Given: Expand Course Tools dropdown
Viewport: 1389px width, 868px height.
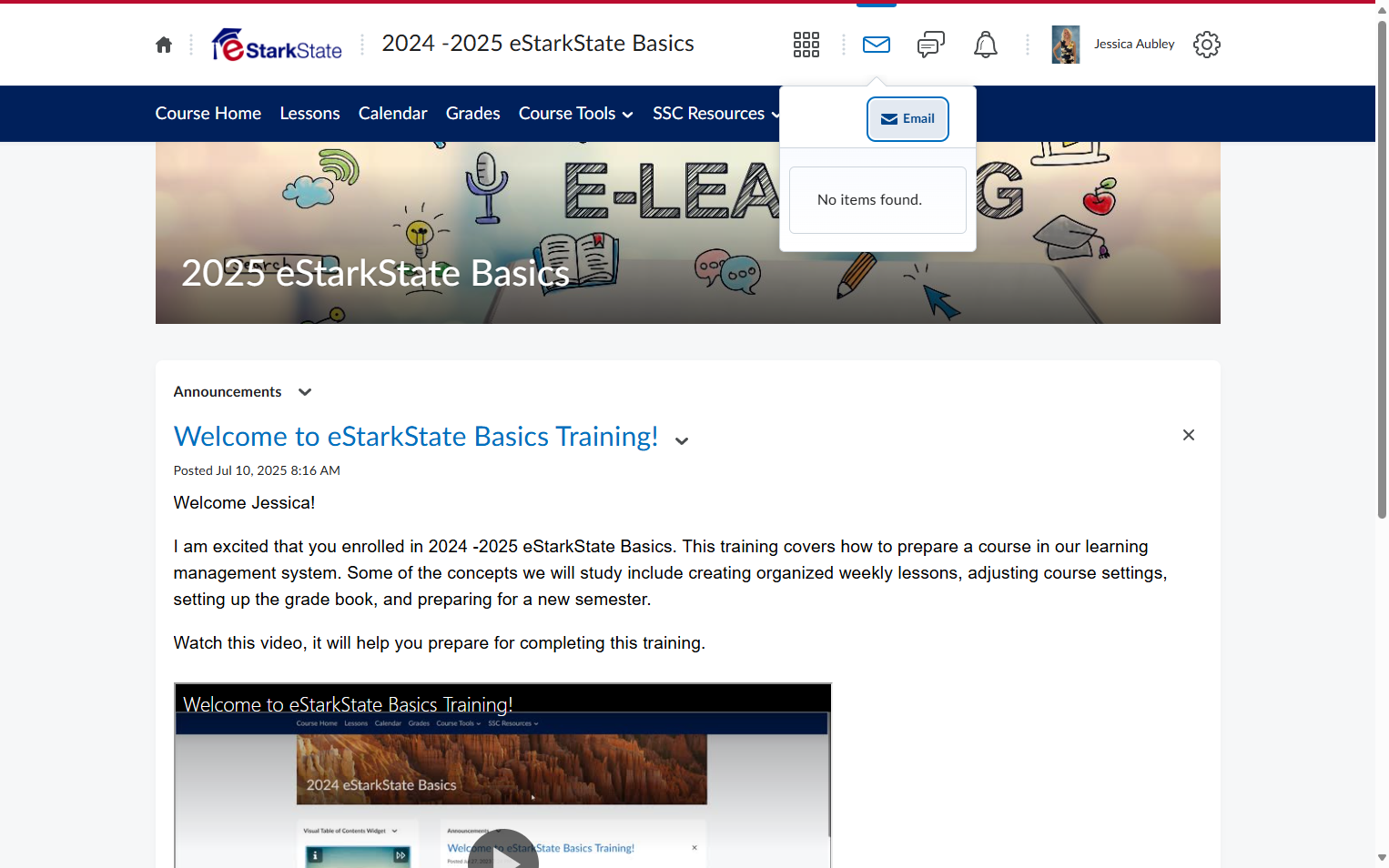Looking at the screenshot, I should click(x=576, y=114).
